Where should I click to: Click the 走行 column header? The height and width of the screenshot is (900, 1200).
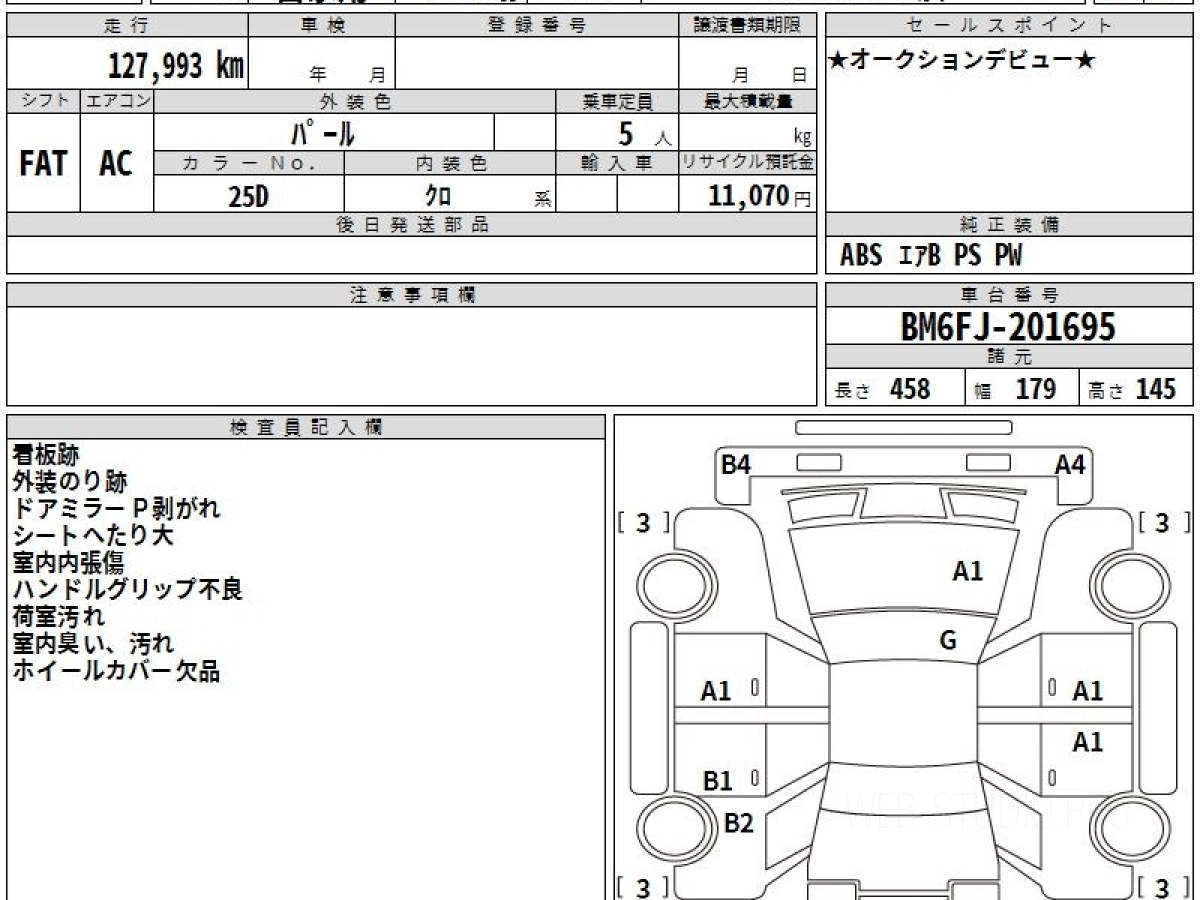[x=126, y=26]
